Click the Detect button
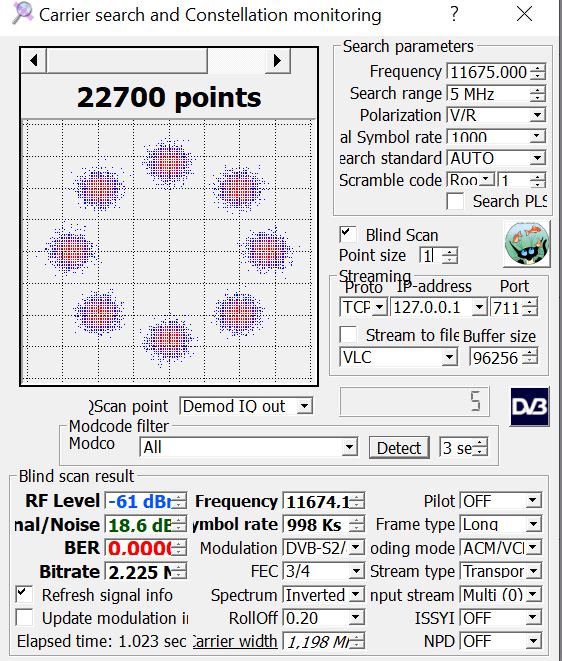This screenshot has width=562, height=661. [x=399, y=448]
